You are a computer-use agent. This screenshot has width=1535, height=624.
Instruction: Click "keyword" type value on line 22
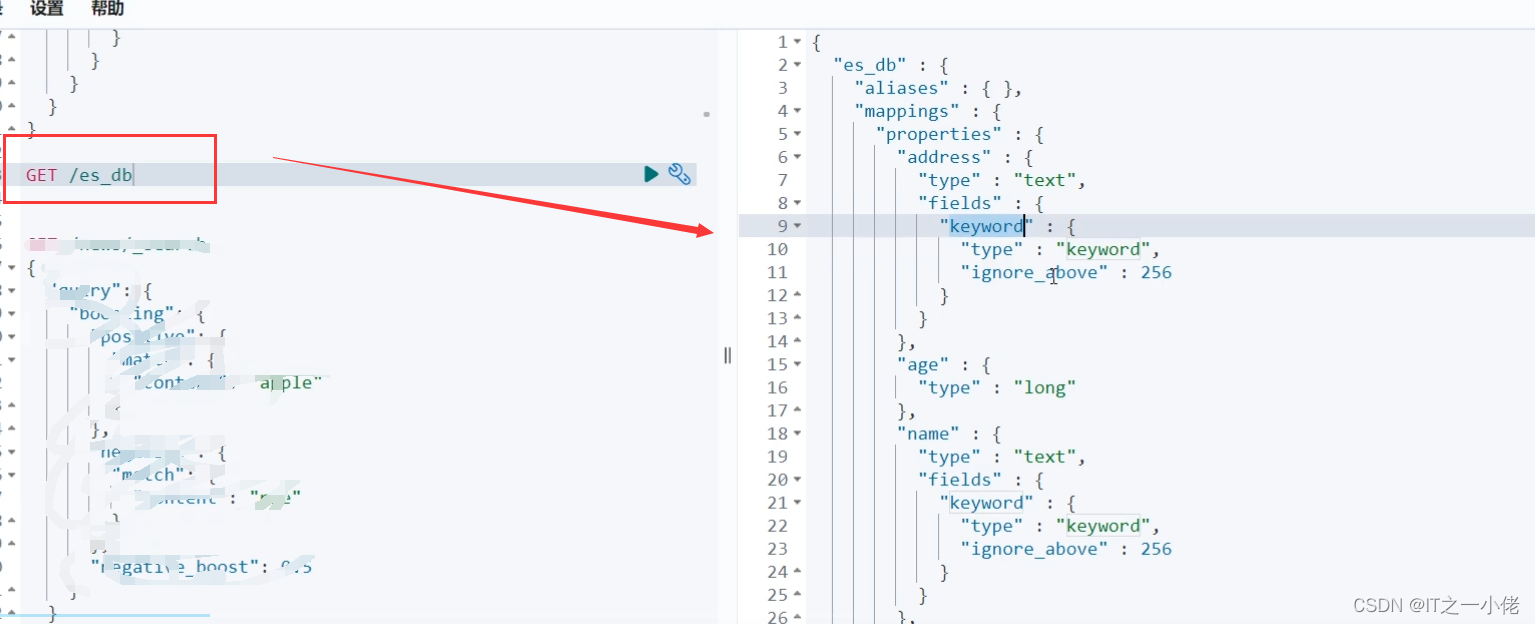point(1103,526)
